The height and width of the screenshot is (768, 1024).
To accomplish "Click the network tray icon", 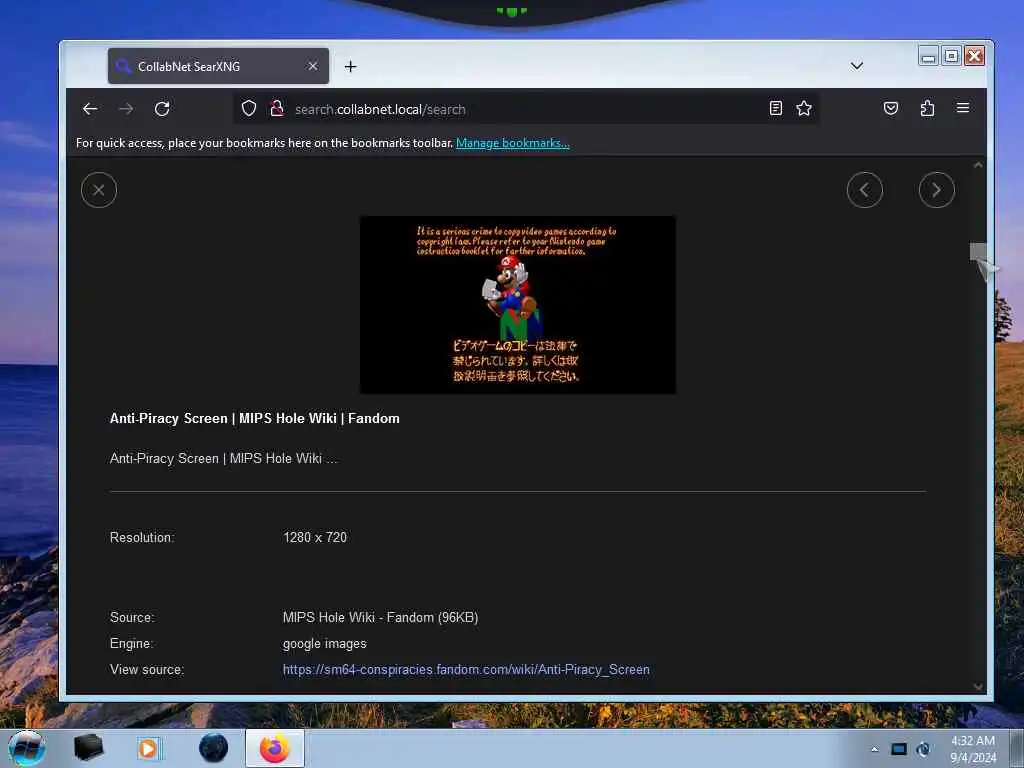I will click(x=923, y=749).
